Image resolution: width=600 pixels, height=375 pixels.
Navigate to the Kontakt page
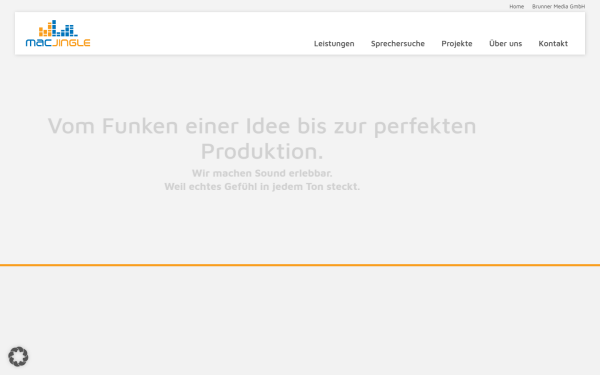point(553,44)
